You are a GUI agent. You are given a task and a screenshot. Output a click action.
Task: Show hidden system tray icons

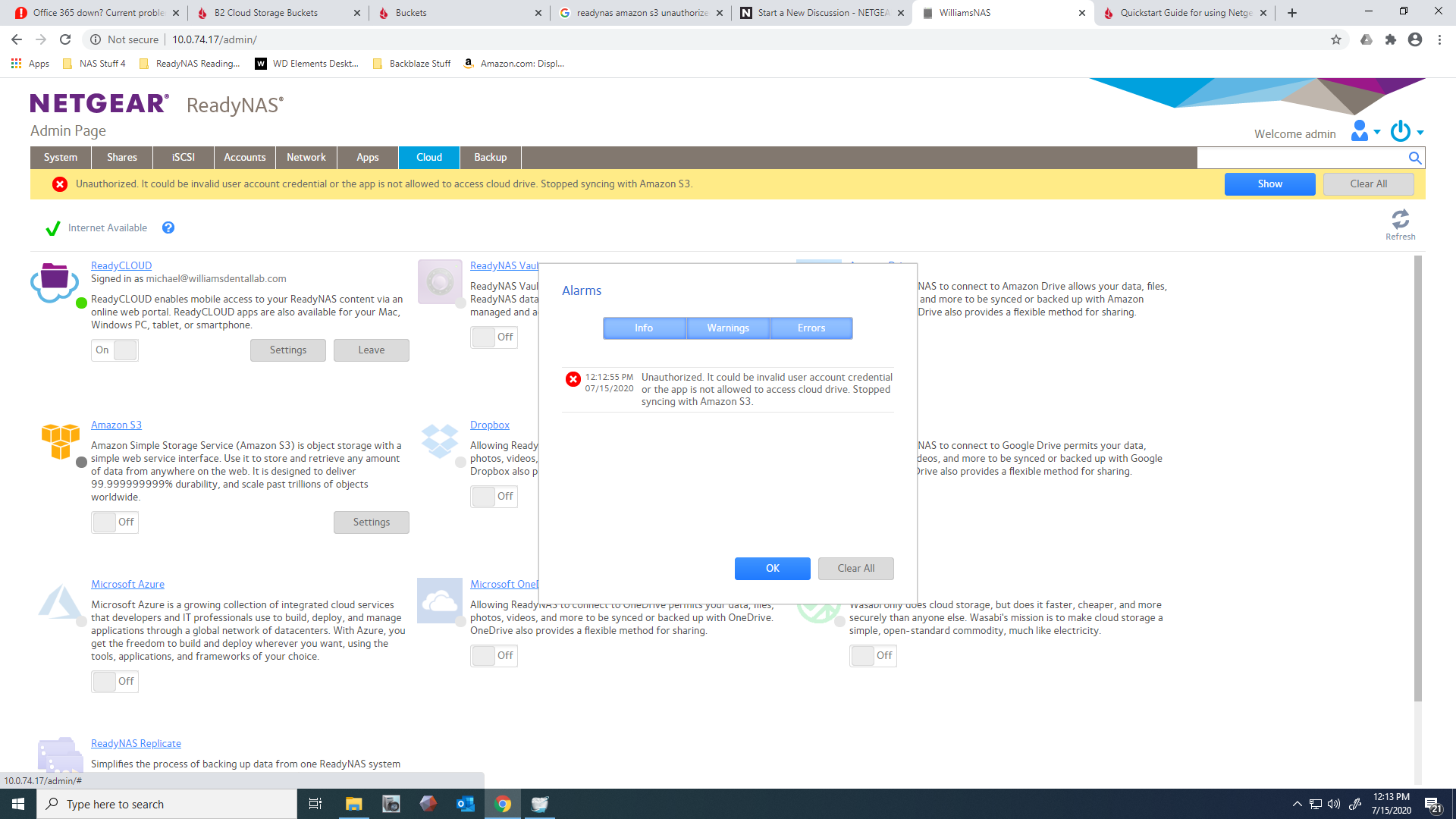(1297, 804)
